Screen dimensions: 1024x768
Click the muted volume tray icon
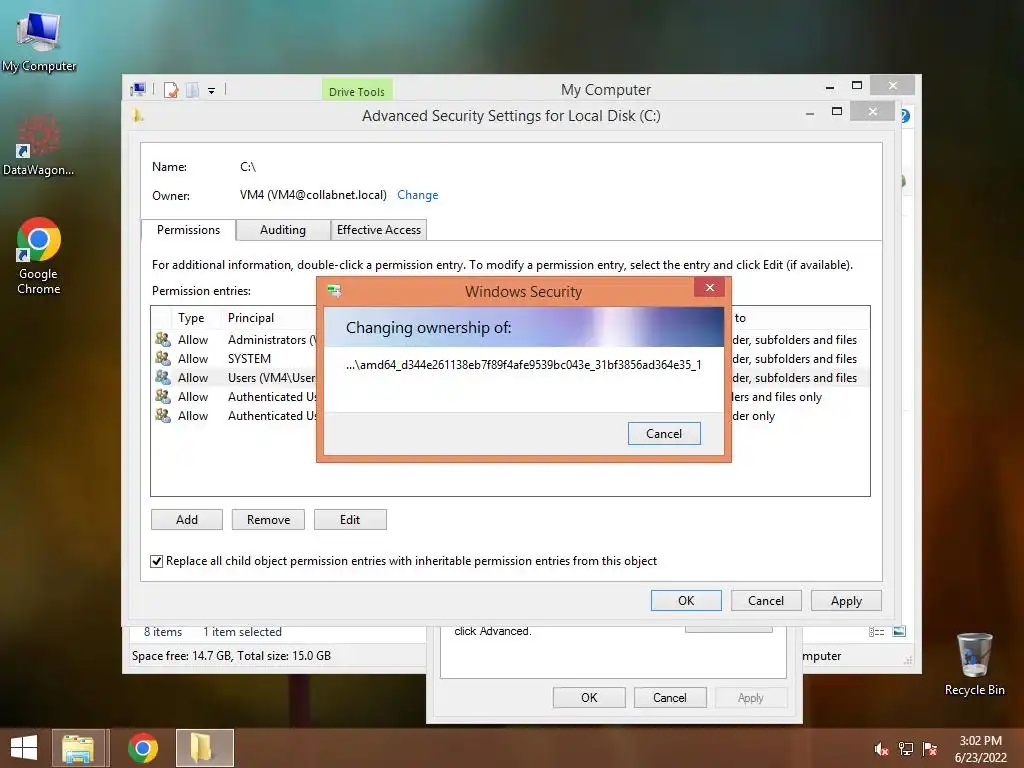coord(881,749)
